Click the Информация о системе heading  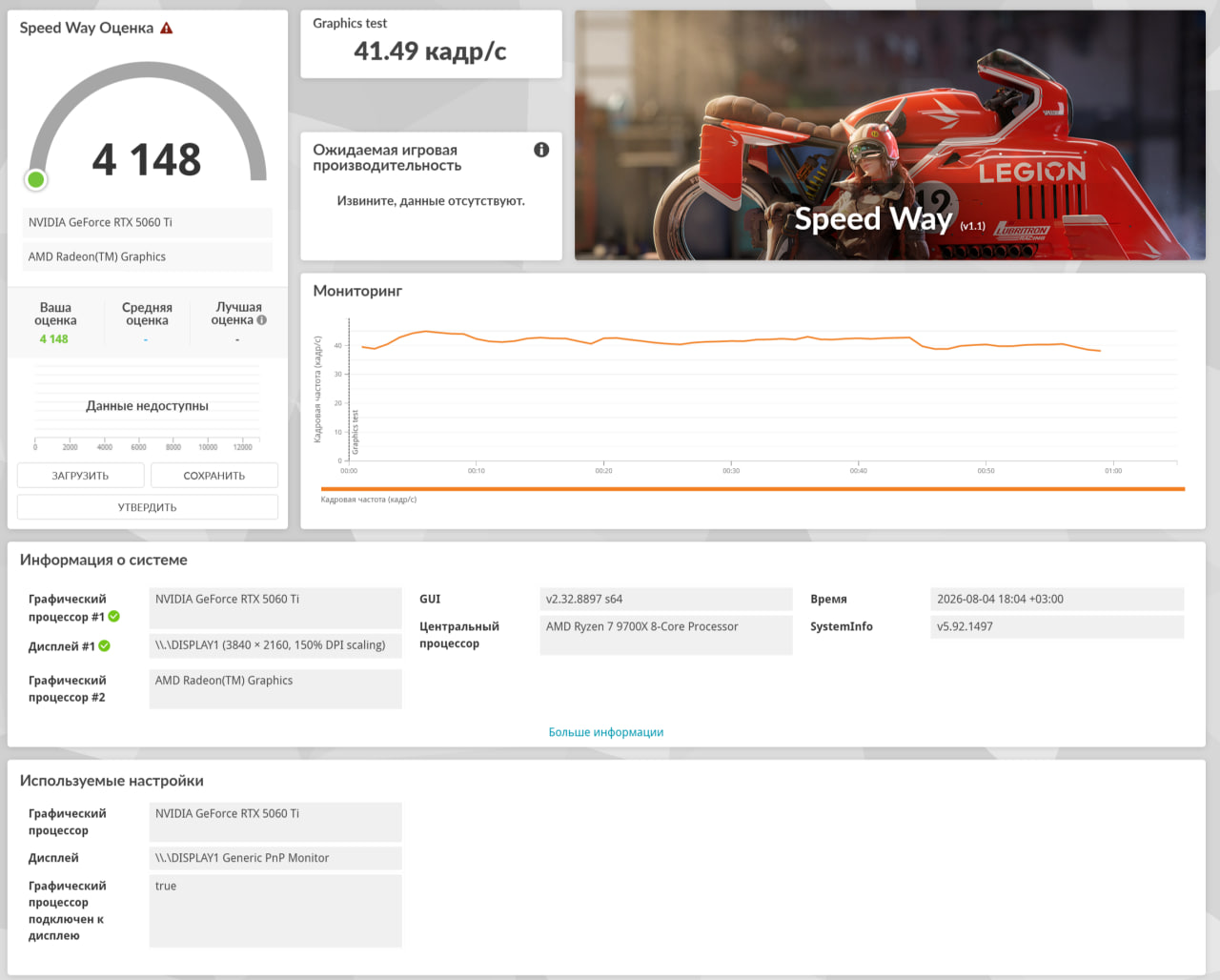pos(104,560)
